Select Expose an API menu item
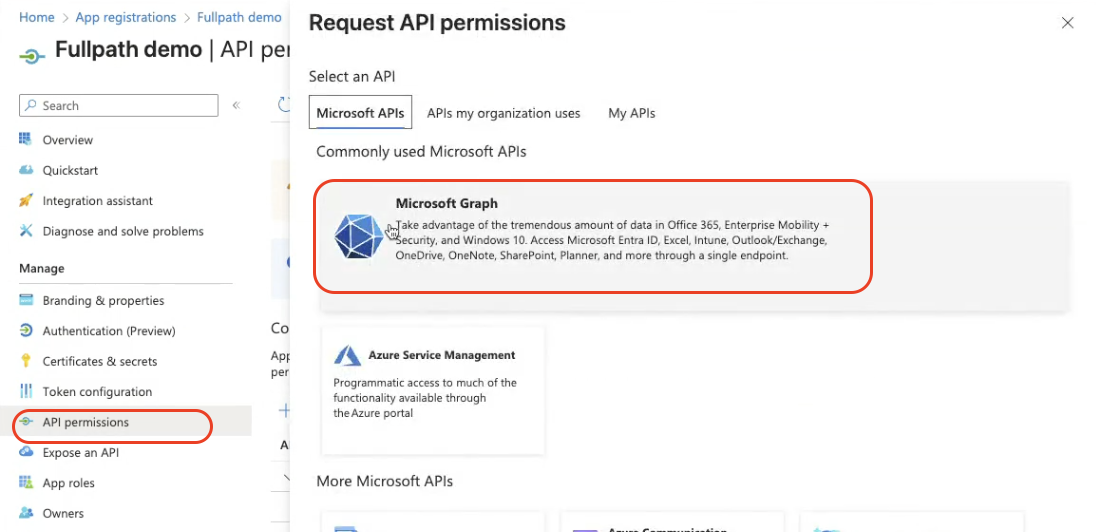The width and height of the screenshot is (1096, 532). click(x=80, y=452)
